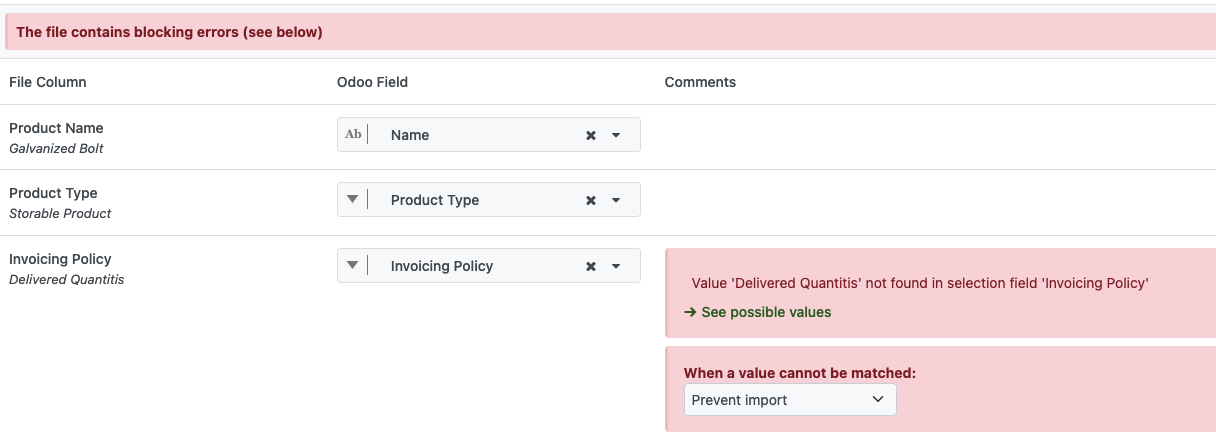Image resolution: width=1216 pixels, height=445 pixels.
Task: Open the 'Prevent import' select box
Action: click(x=790, y=400)
